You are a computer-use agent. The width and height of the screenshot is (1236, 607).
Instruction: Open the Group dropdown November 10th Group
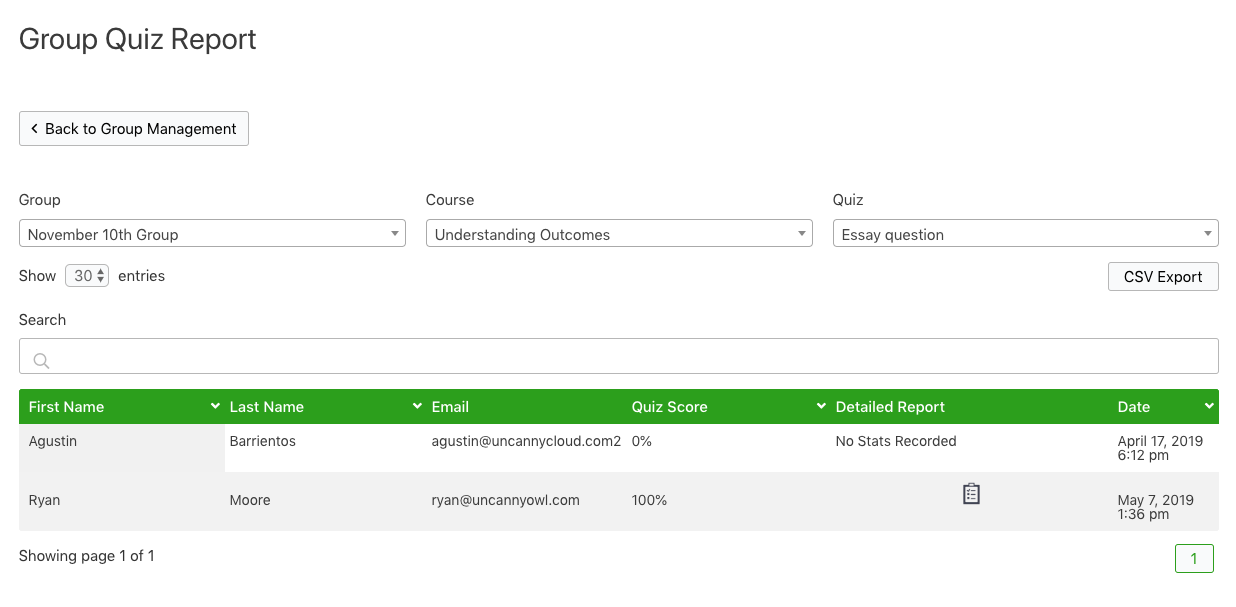tap(212, 234)
